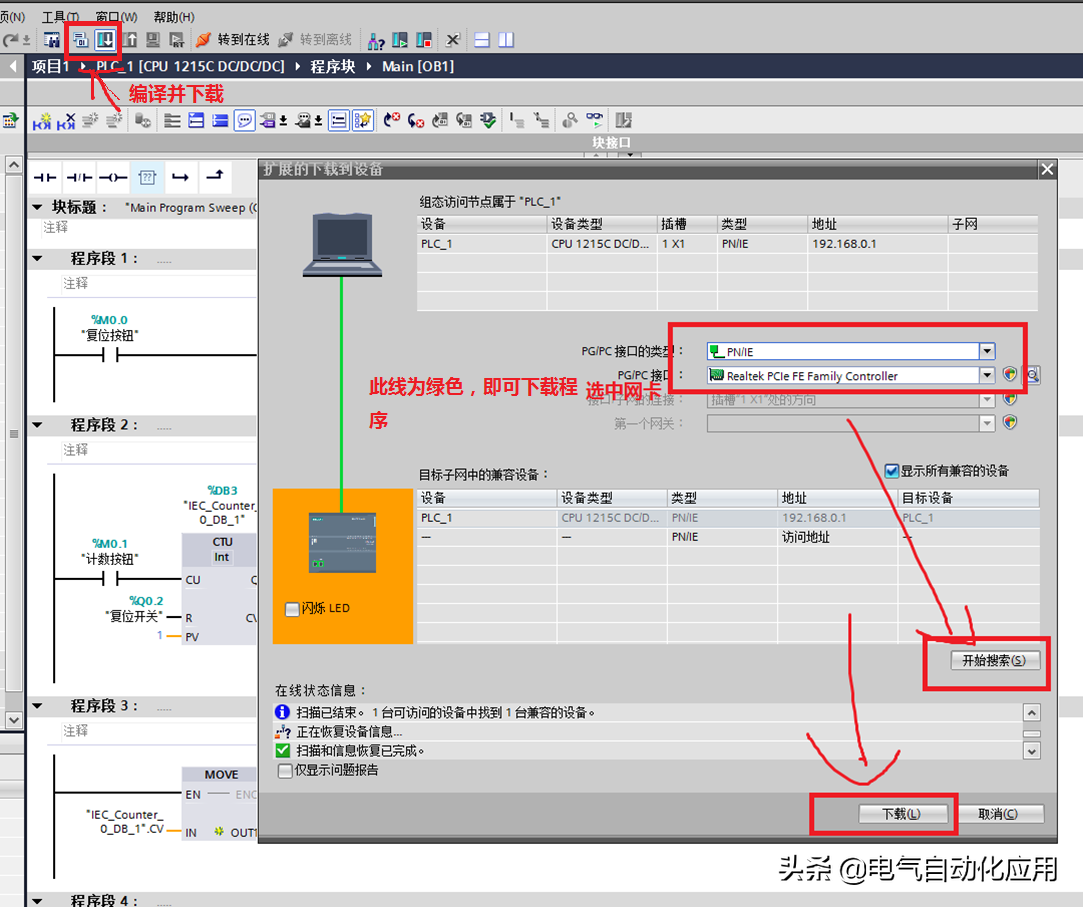Open the subnet connection slot dropdown
This screenshot has height=907, width=1083.
(987, 399)
